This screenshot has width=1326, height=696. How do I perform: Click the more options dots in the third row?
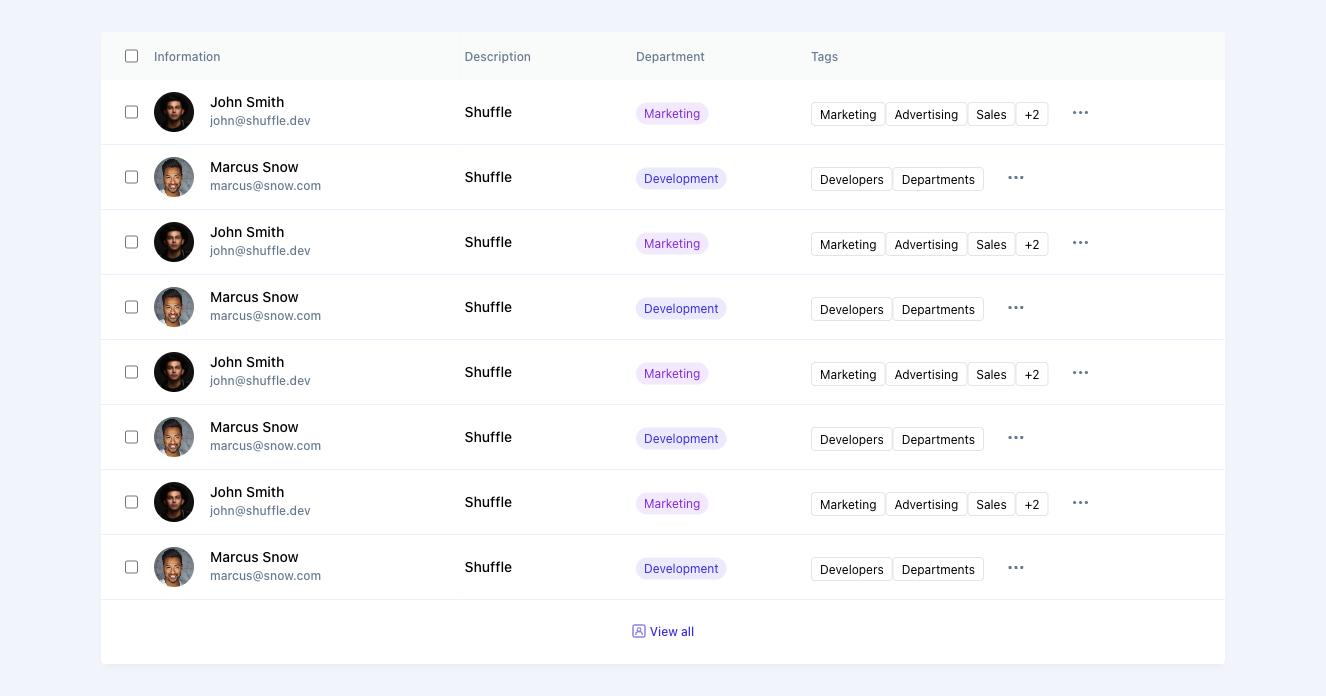click(x=1080, y=243)
